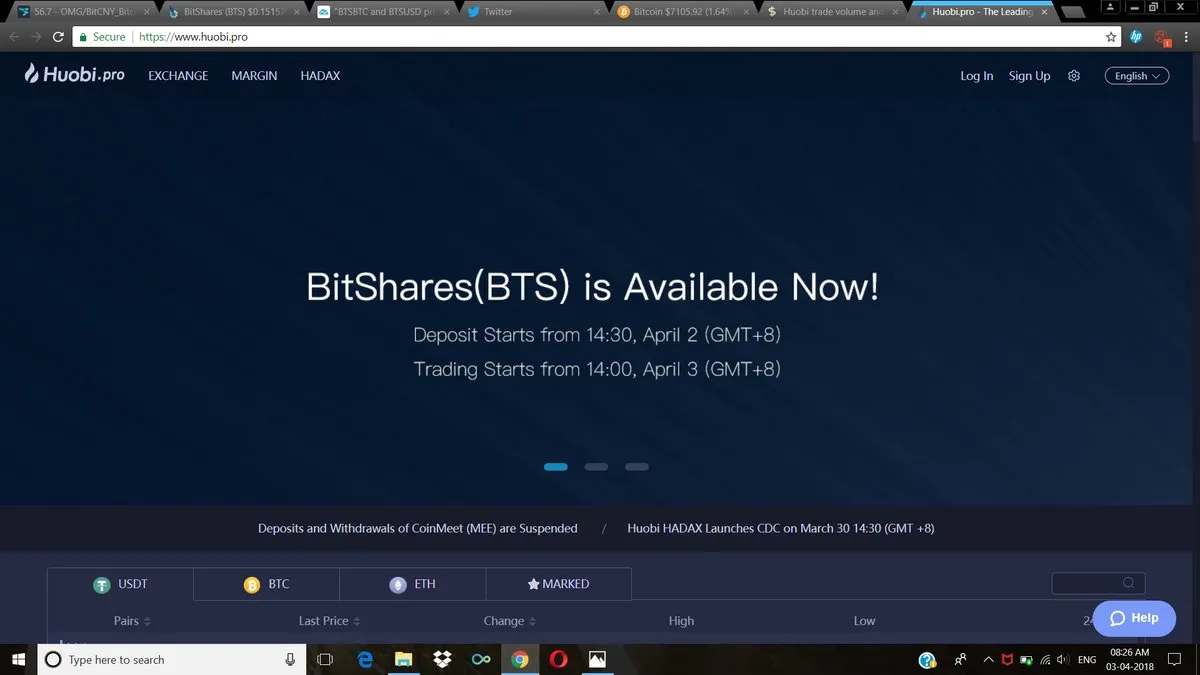This screenshot has height=675, width=1200.
Task: Reload the page with the refresh icon
Action: pyautogui.click(x=60, y=37)
